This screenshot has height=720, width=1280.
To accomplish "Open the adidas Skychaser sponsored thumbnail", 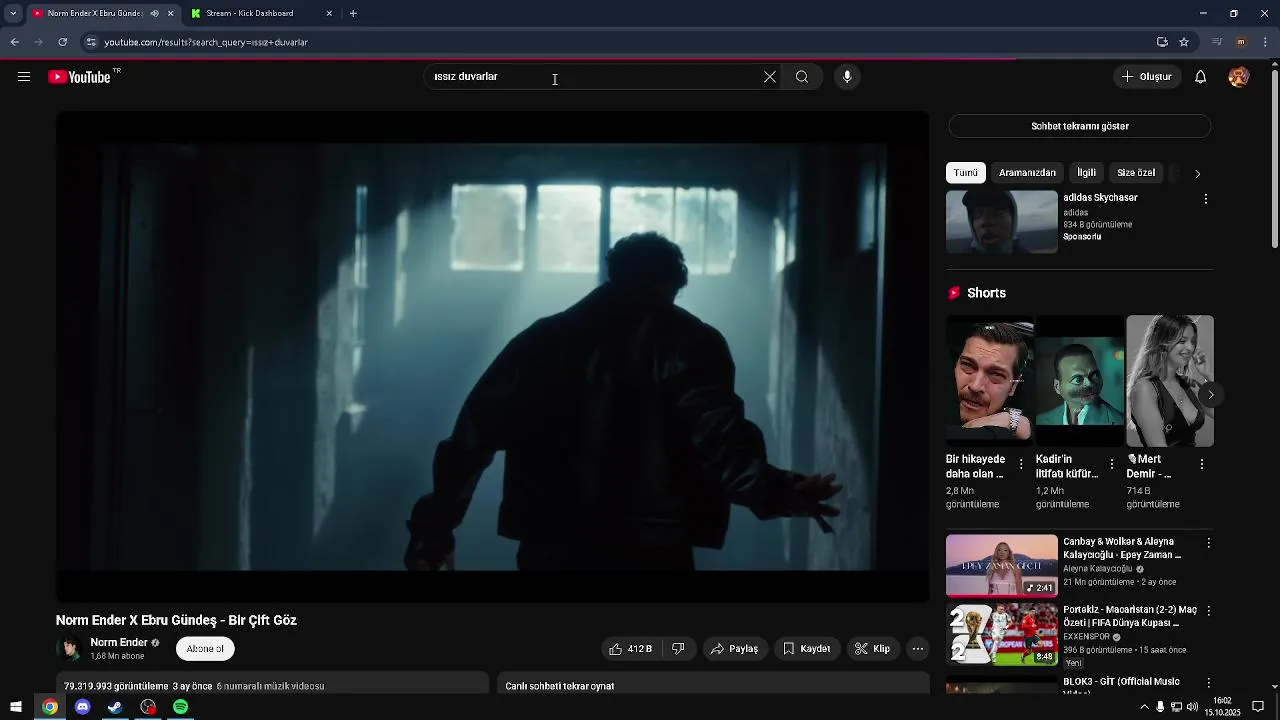I will (1002, 222).
